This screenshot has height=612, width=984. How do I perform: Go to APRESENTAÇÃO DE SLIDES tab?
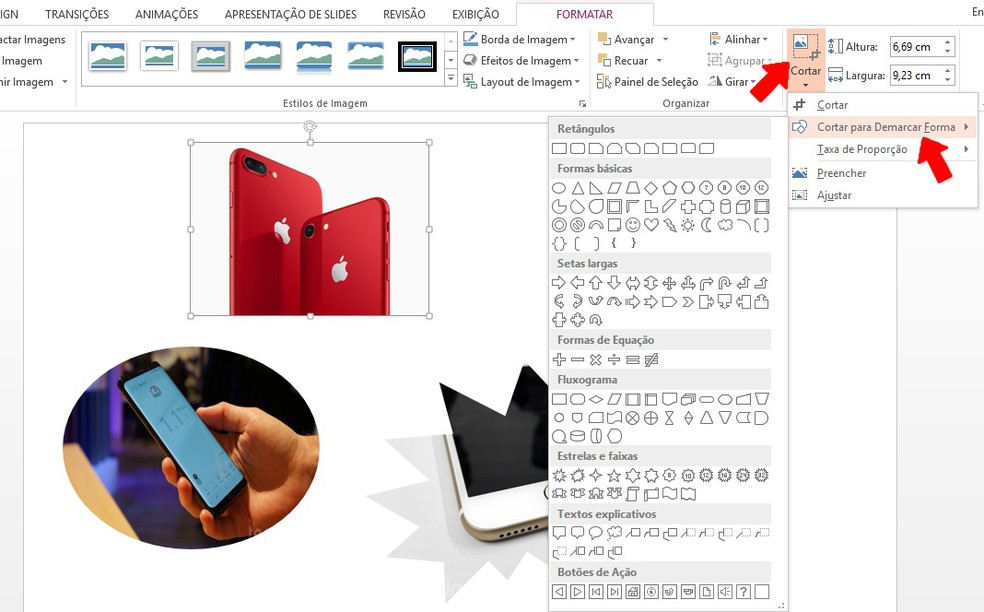pyautogui.click(x=291, y=14)
